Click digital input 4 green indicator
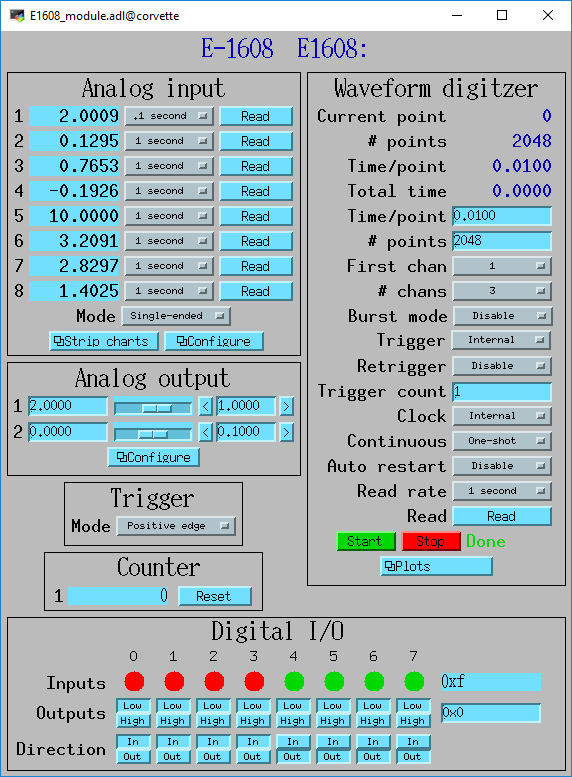Image resolution: width=572 pixels, height=777 pixels. (294, 681)
